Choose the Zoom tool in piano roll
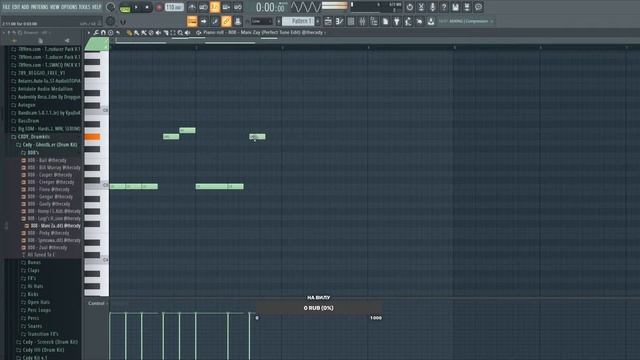The image size is (640, 360). point(180,33)
